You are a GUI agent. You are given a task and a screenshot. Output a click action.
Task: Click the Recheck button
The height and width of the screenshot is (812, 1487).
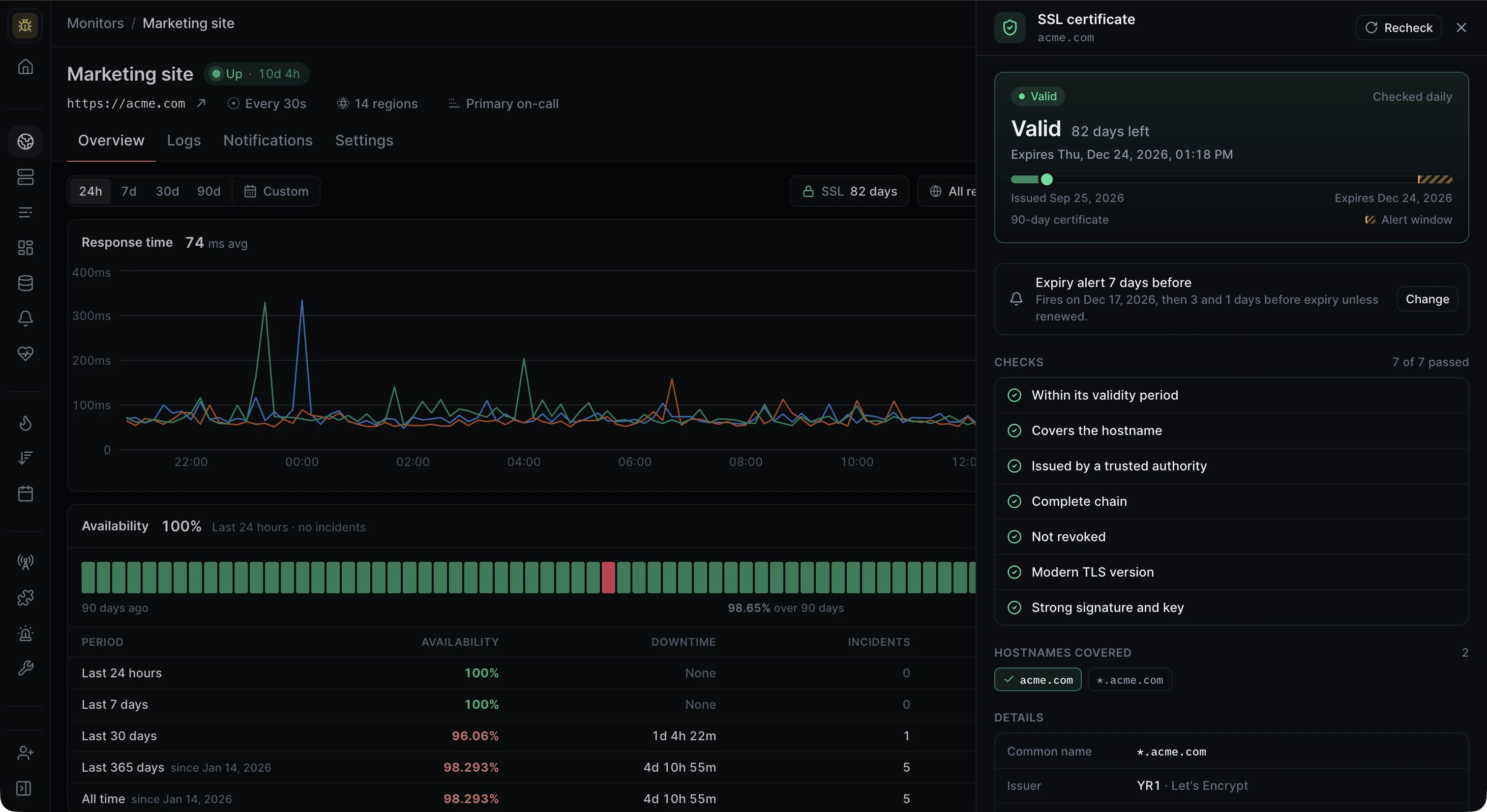pos(1398,28)
